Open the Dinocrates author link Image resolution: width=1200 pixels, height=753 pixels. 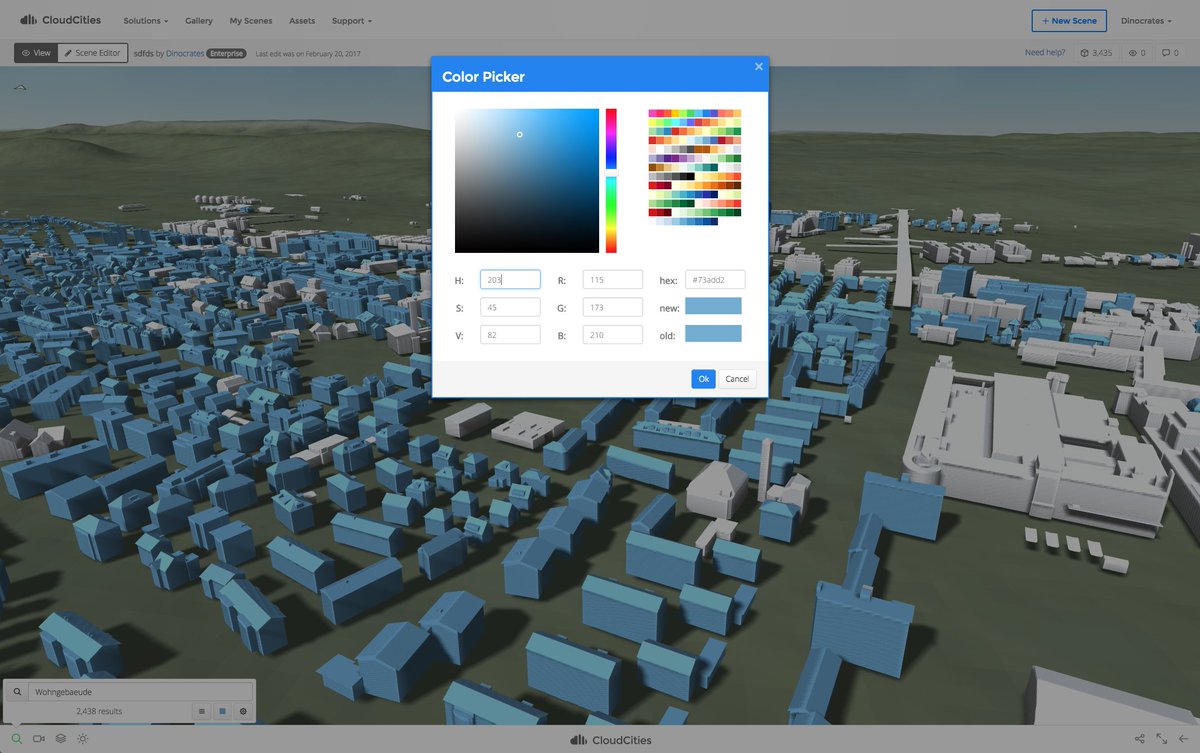click(x=185, y=53)
